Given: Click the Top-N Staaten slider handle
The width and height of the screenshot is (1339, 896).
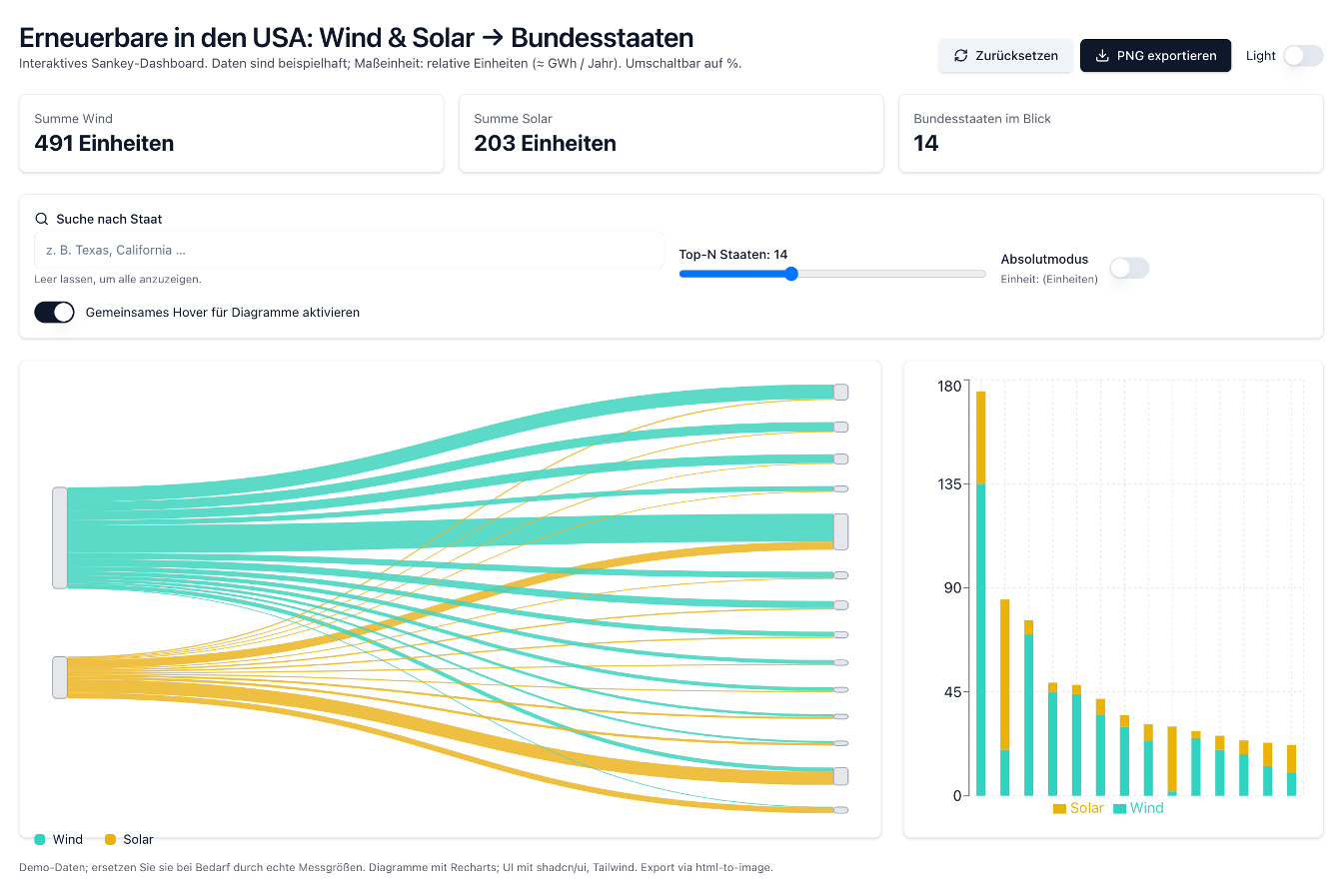Looking at the screenshot, I should click(x=791, y=274).
